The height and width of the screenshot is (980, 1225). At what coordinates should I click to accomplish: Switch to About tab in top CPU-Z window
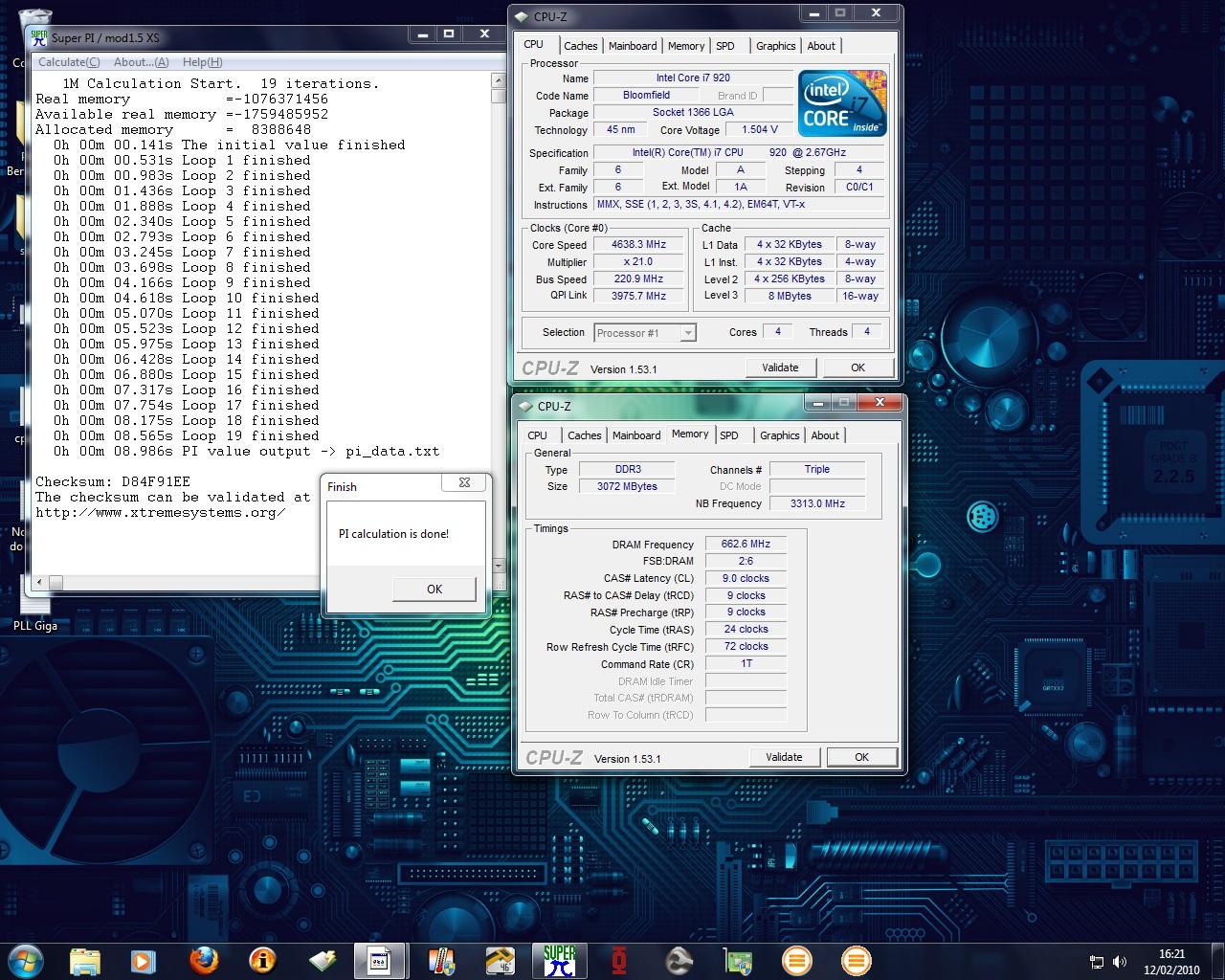[x=821, y=46]
